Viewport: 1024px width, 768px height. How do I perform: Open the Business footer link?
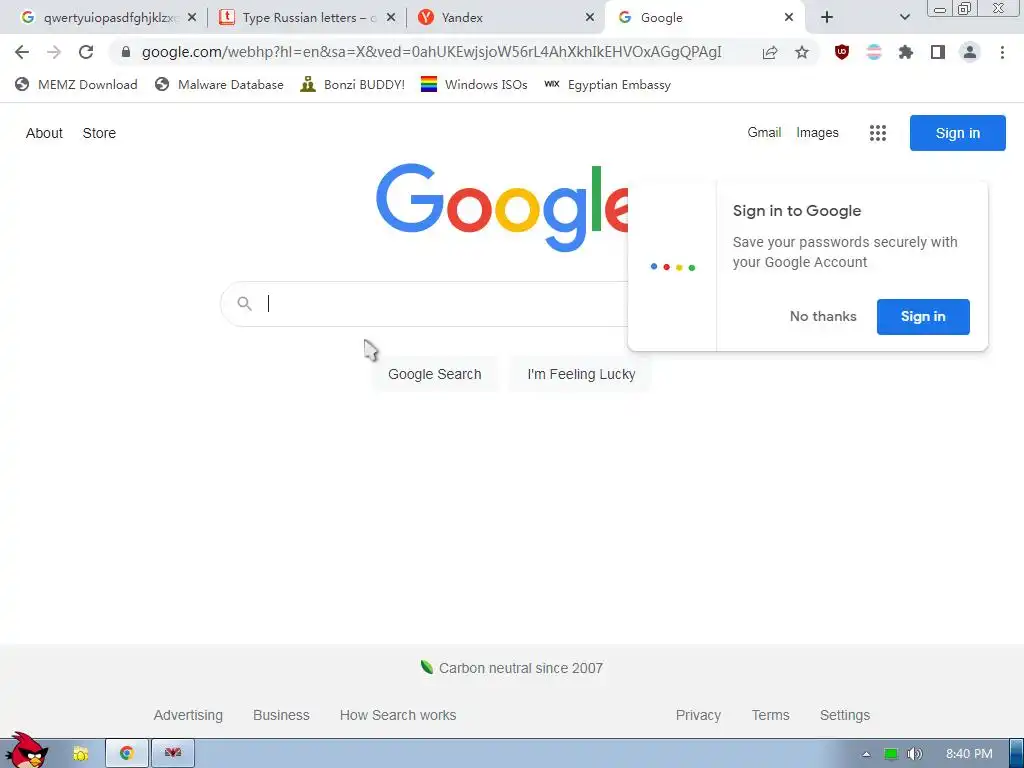[x=281, y=715]
